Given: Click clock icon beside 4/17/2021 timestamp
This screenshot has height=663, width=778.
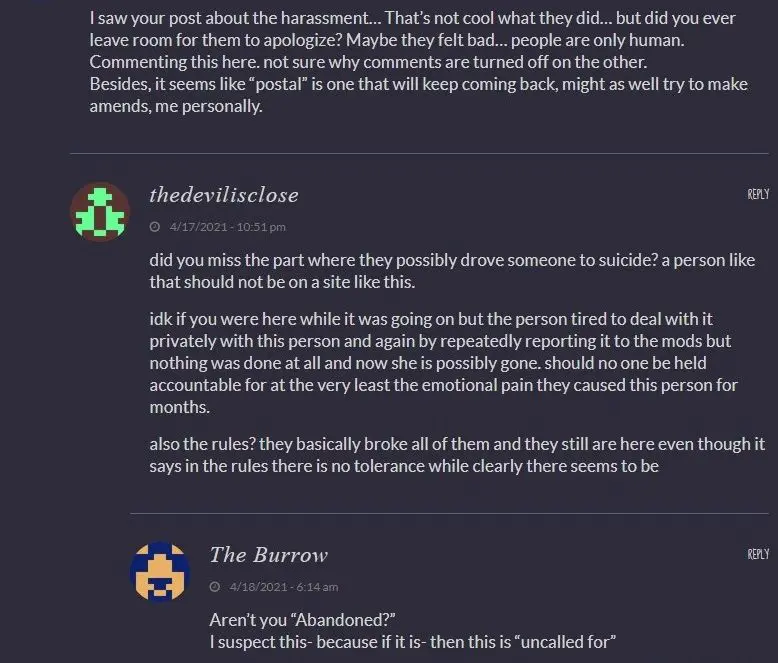Looking at the screenshot, I should 155,227.
